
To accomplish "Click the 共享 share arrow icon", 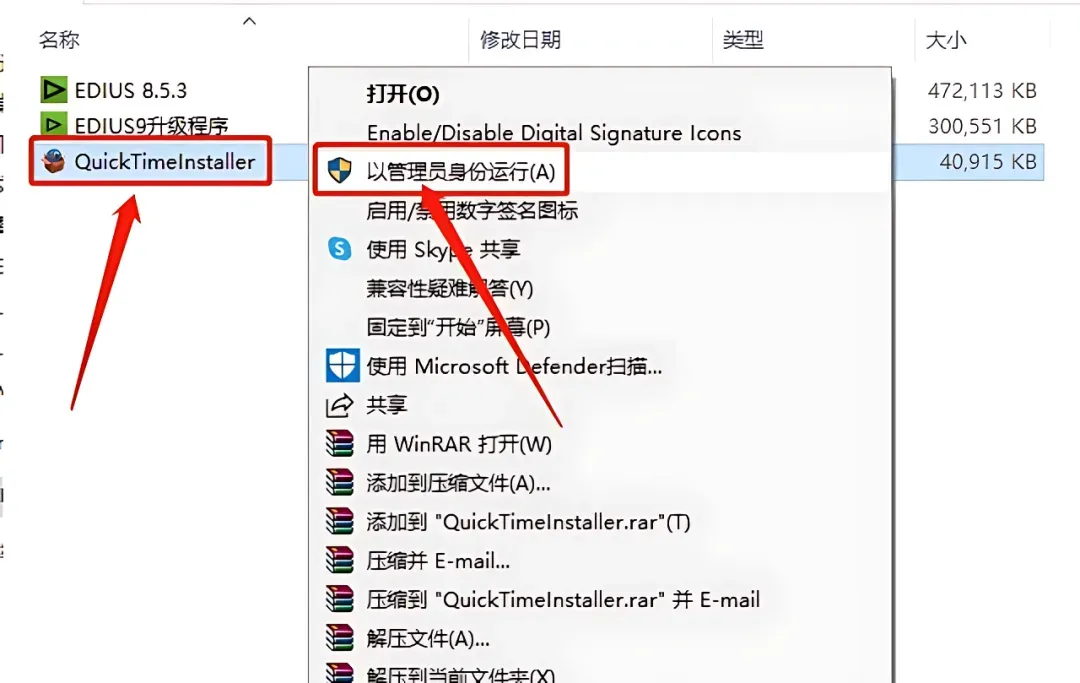I will click(339, 406).
